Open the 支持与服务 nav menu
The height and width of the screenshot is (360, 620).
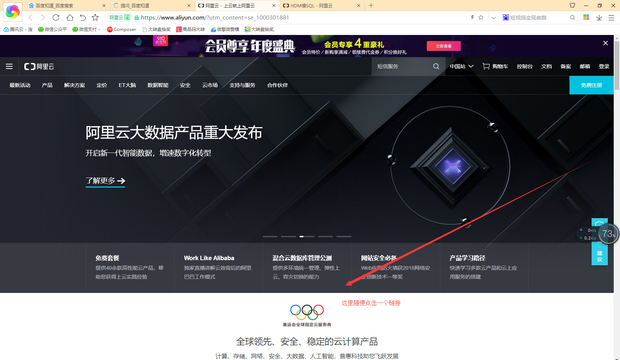(242, 85)
